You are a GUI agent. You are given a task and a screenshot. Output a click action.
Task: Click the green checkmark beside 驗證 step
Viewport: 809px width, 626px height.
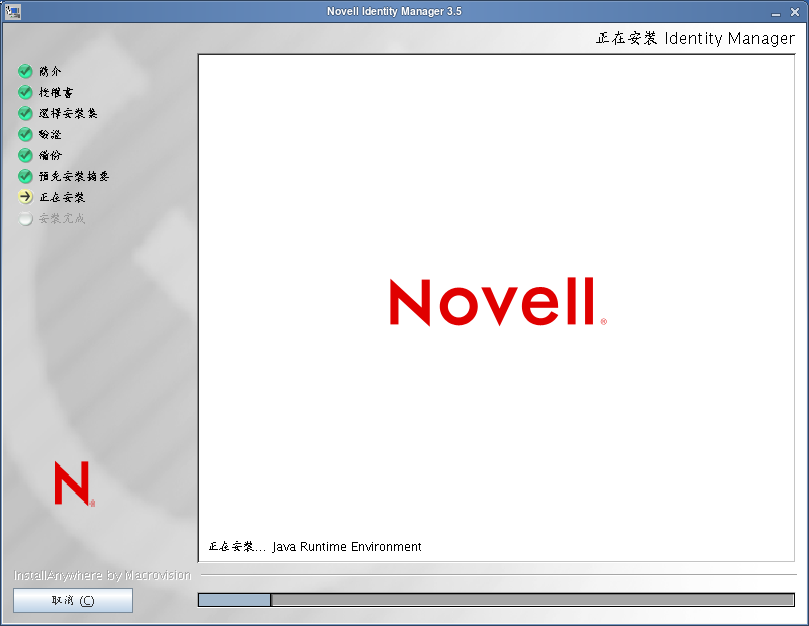click(25, 134)
